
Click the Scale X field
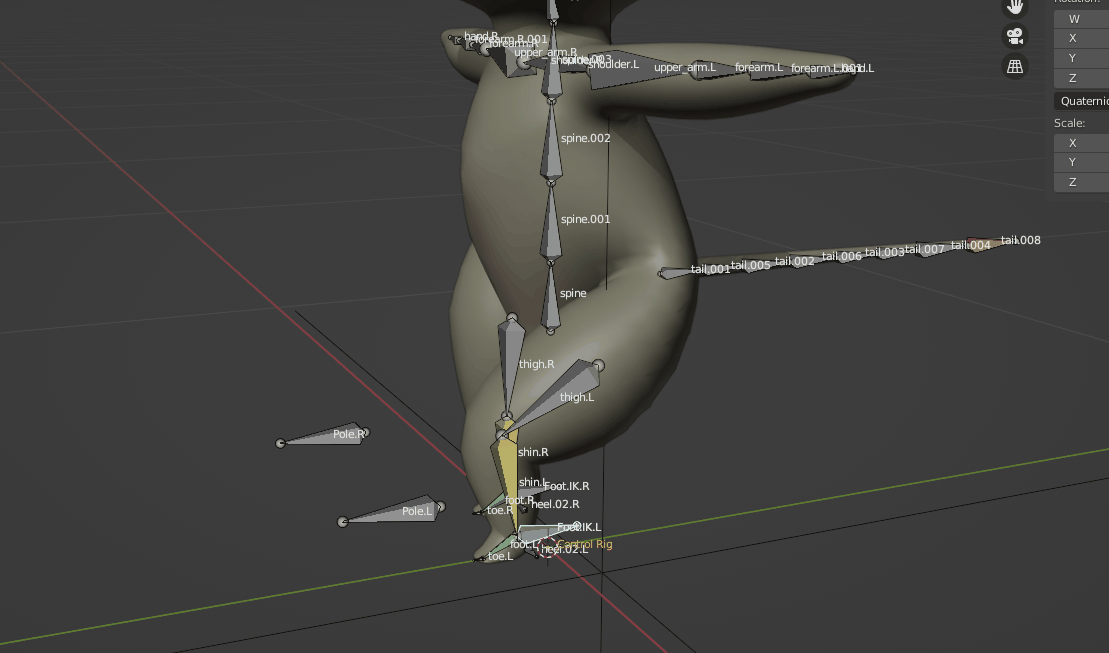tap(1081, 143)
